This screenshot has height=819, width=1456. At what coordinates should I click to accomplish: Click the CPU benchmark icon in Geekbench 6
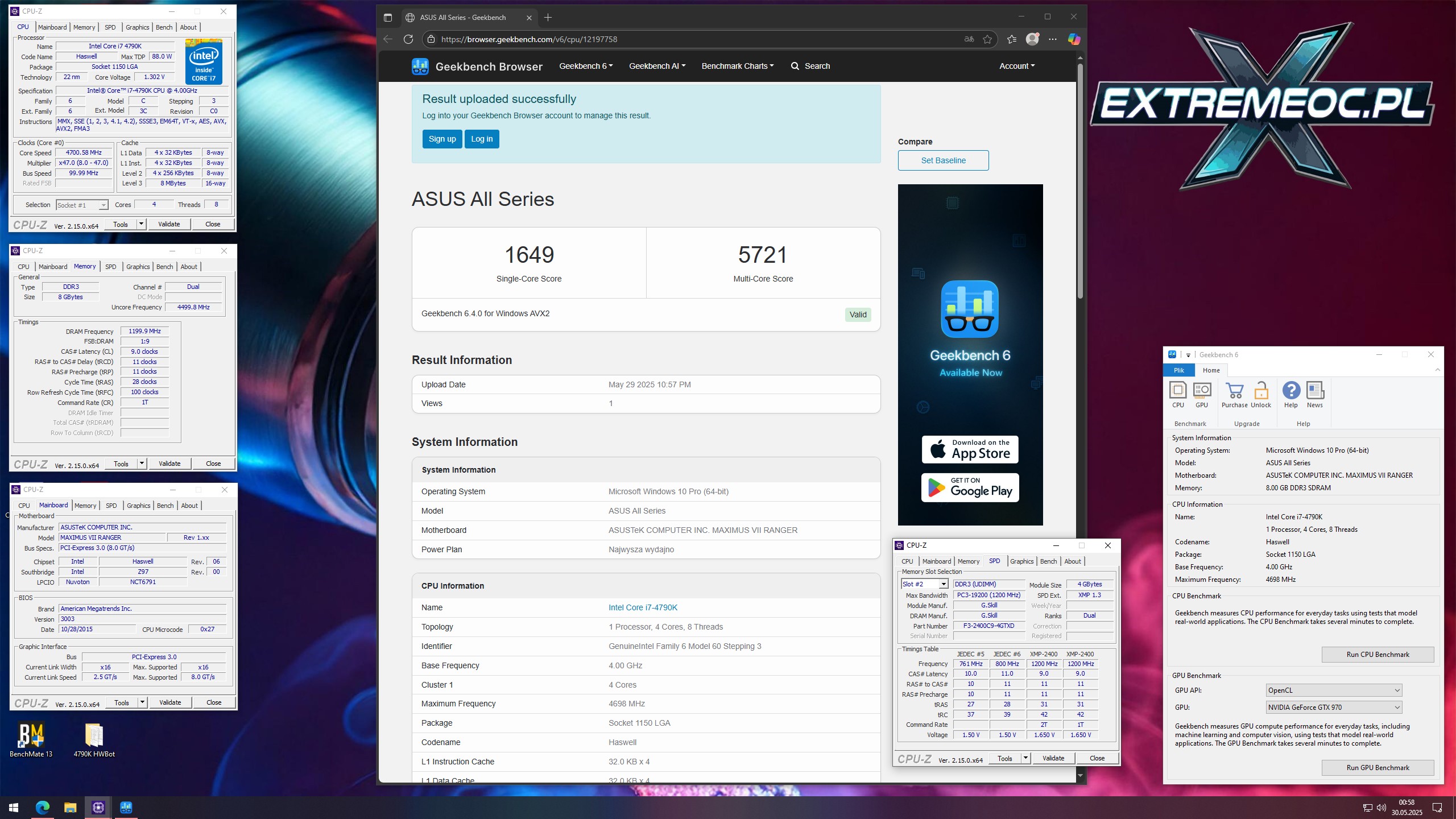pos(1178,395)
